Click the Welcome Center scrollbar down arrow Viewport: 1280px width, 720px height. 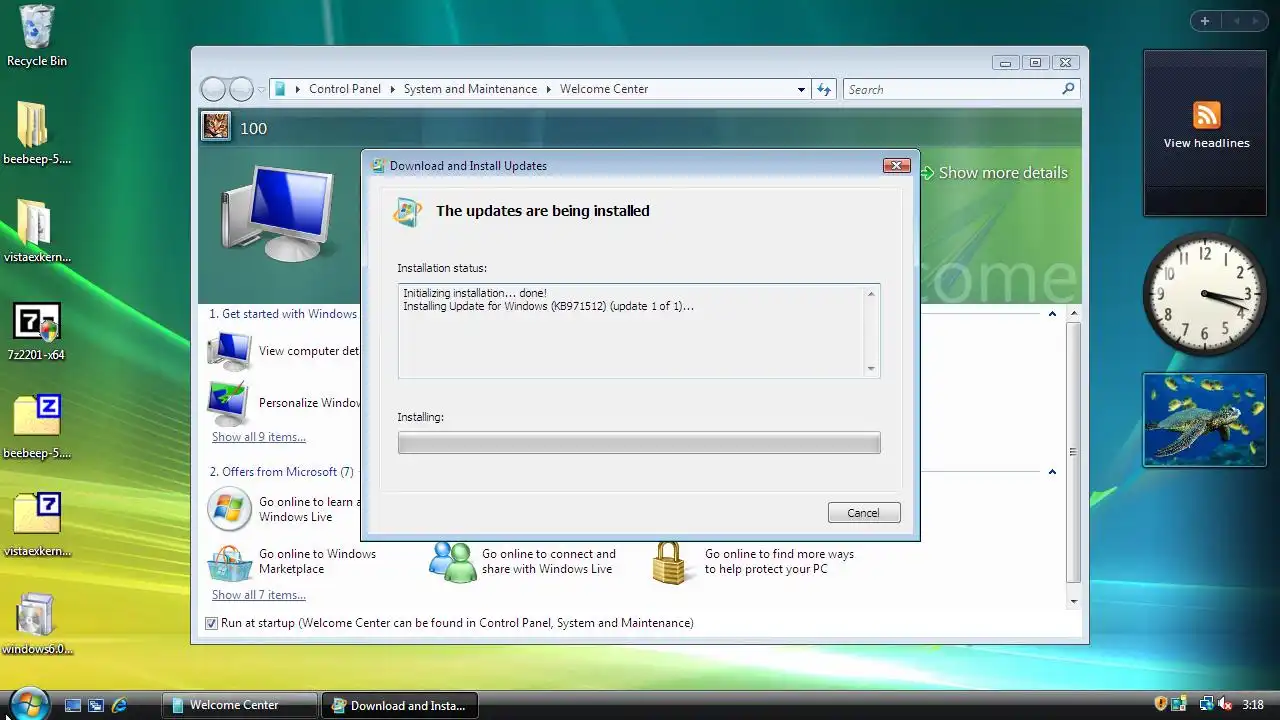click(1073, 601)
